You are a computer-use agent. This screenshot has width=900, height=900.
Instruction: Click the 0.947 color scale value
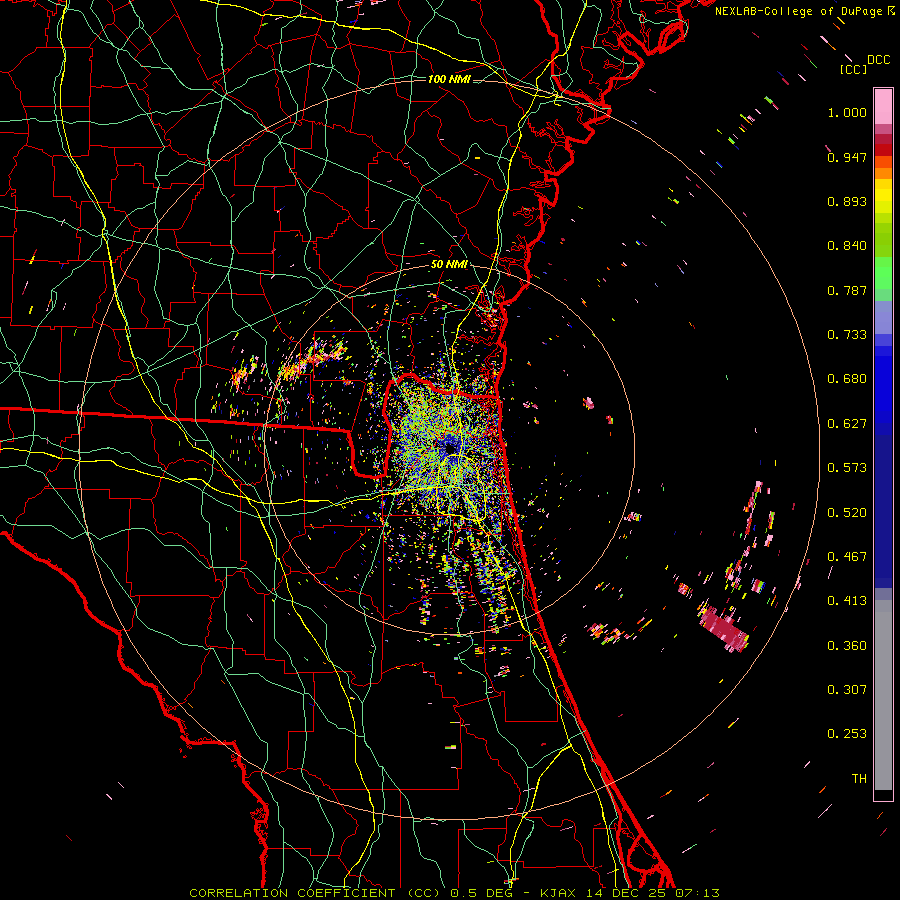click(847, 157)
